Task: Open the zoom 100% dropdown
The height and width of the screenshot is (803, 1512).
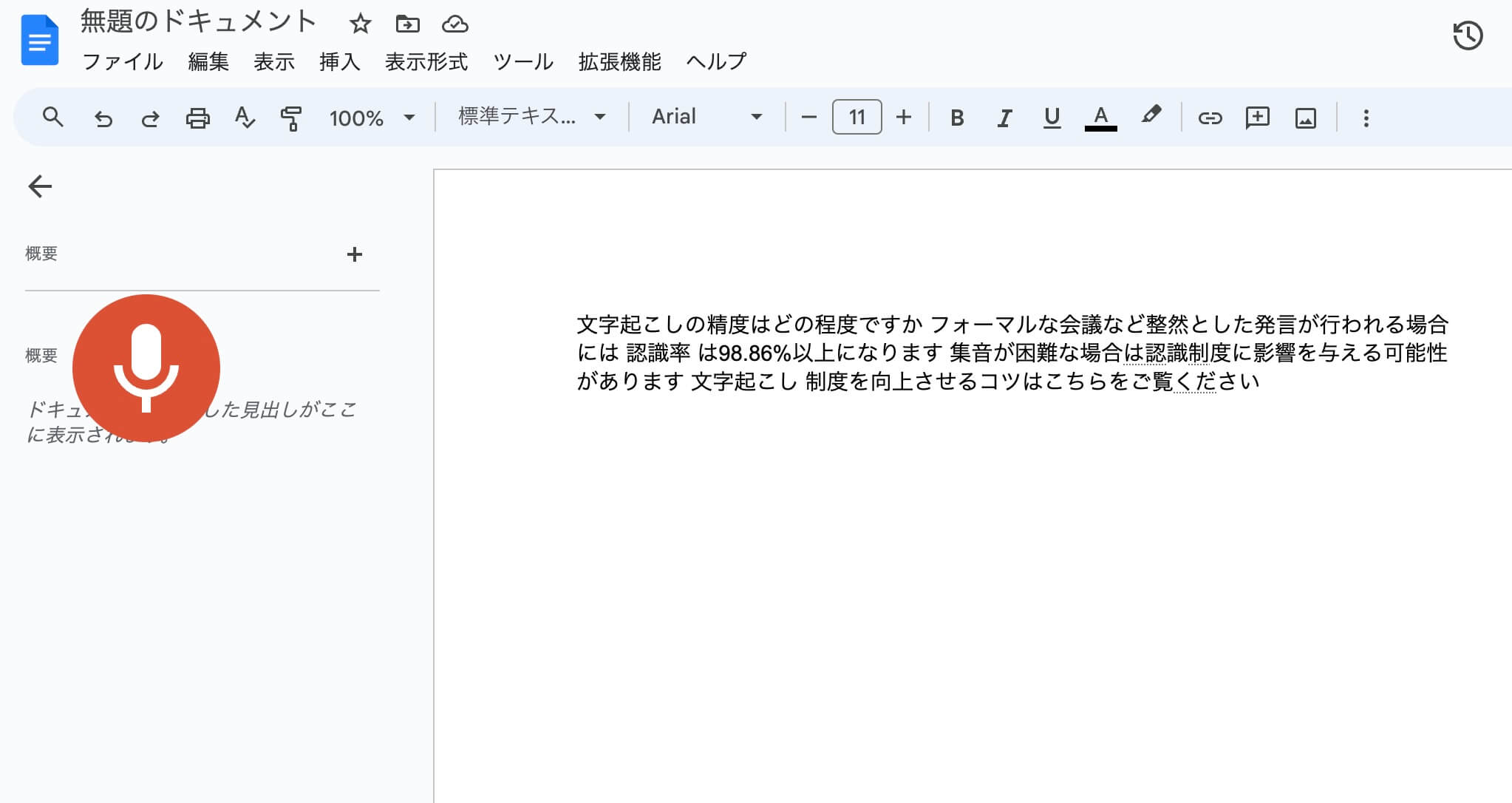Action: [372, 118]
